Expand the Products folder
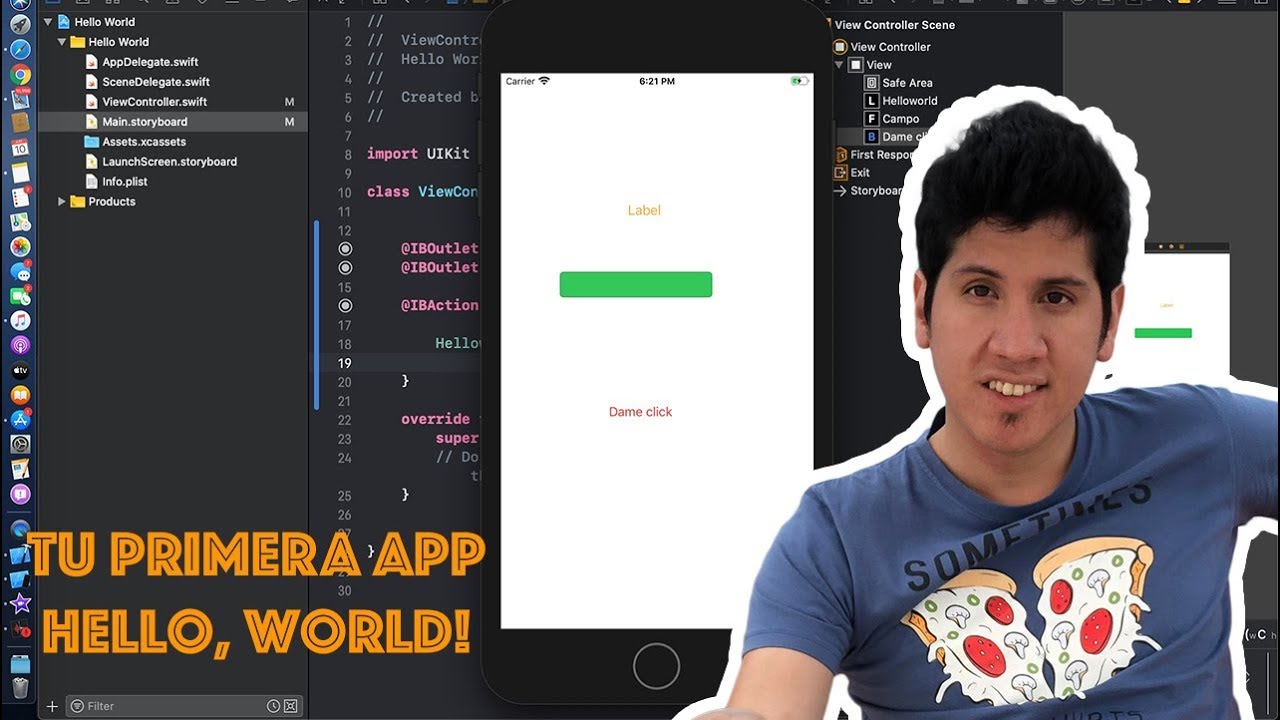 click(x=62, y=202)
